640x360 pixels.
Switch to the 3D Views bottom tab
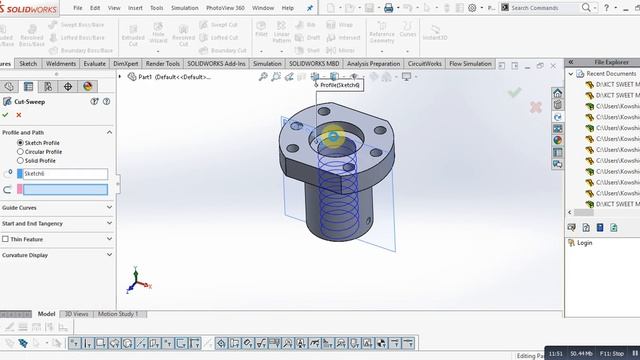[76, 314]
